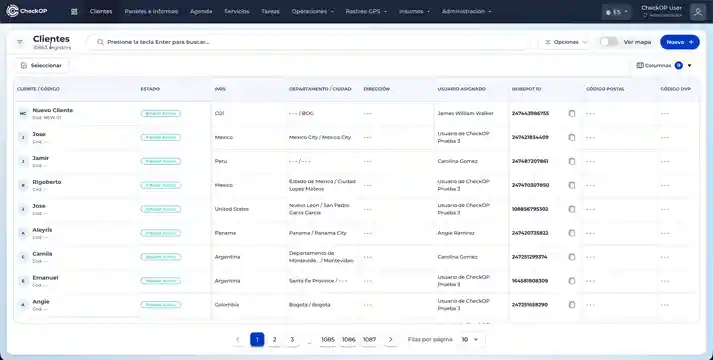Click Bogota / Bogota cell

(x=310, y=305)
